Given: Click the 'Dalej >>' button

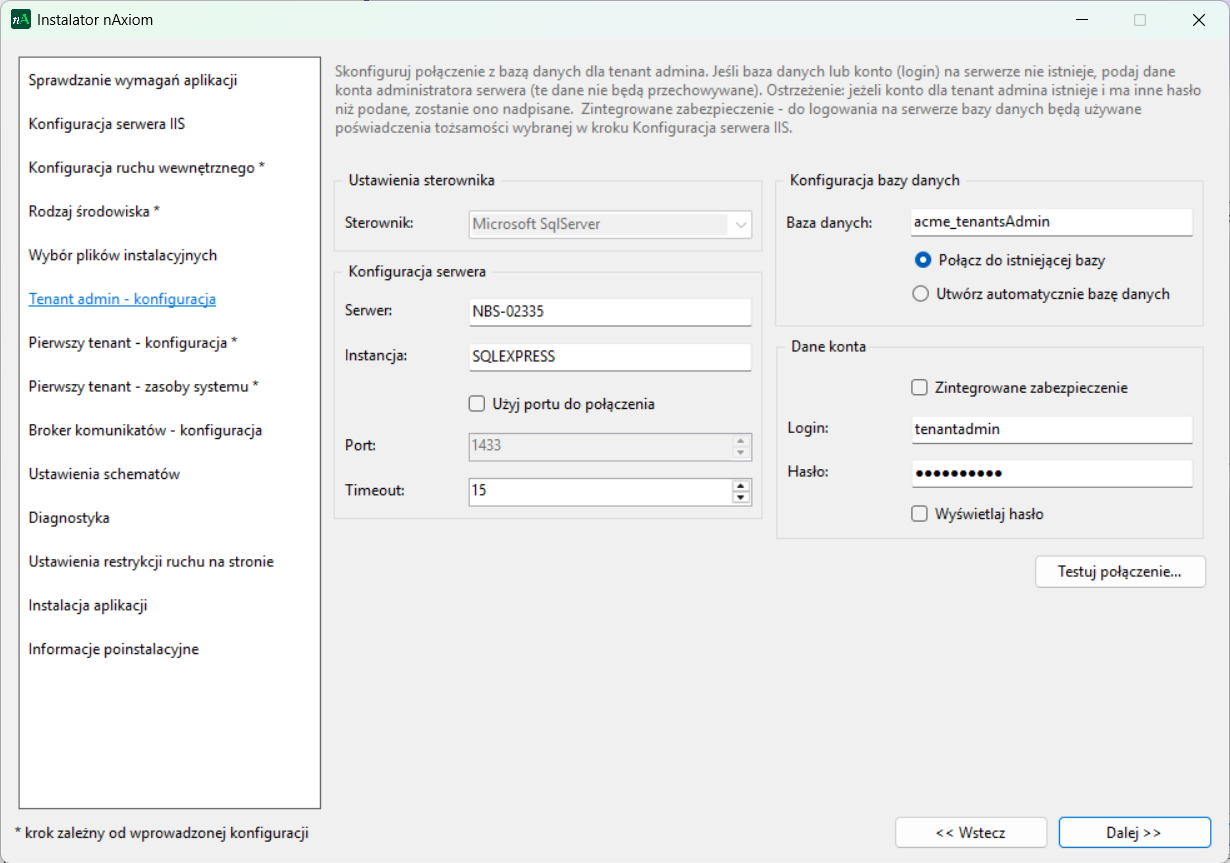Looking at the screenshot, I should pyautogui.click(x=1134, y=832).
